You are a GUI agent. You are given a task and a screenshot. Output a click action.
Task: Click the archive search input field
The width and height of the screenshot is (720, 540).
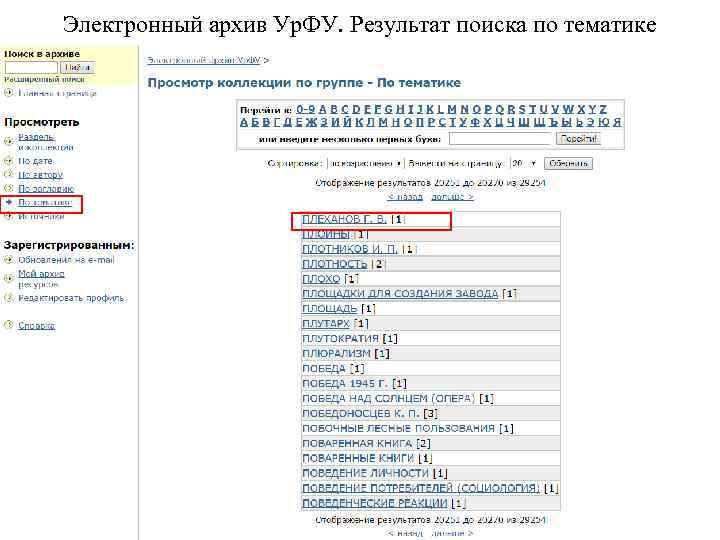31,68
